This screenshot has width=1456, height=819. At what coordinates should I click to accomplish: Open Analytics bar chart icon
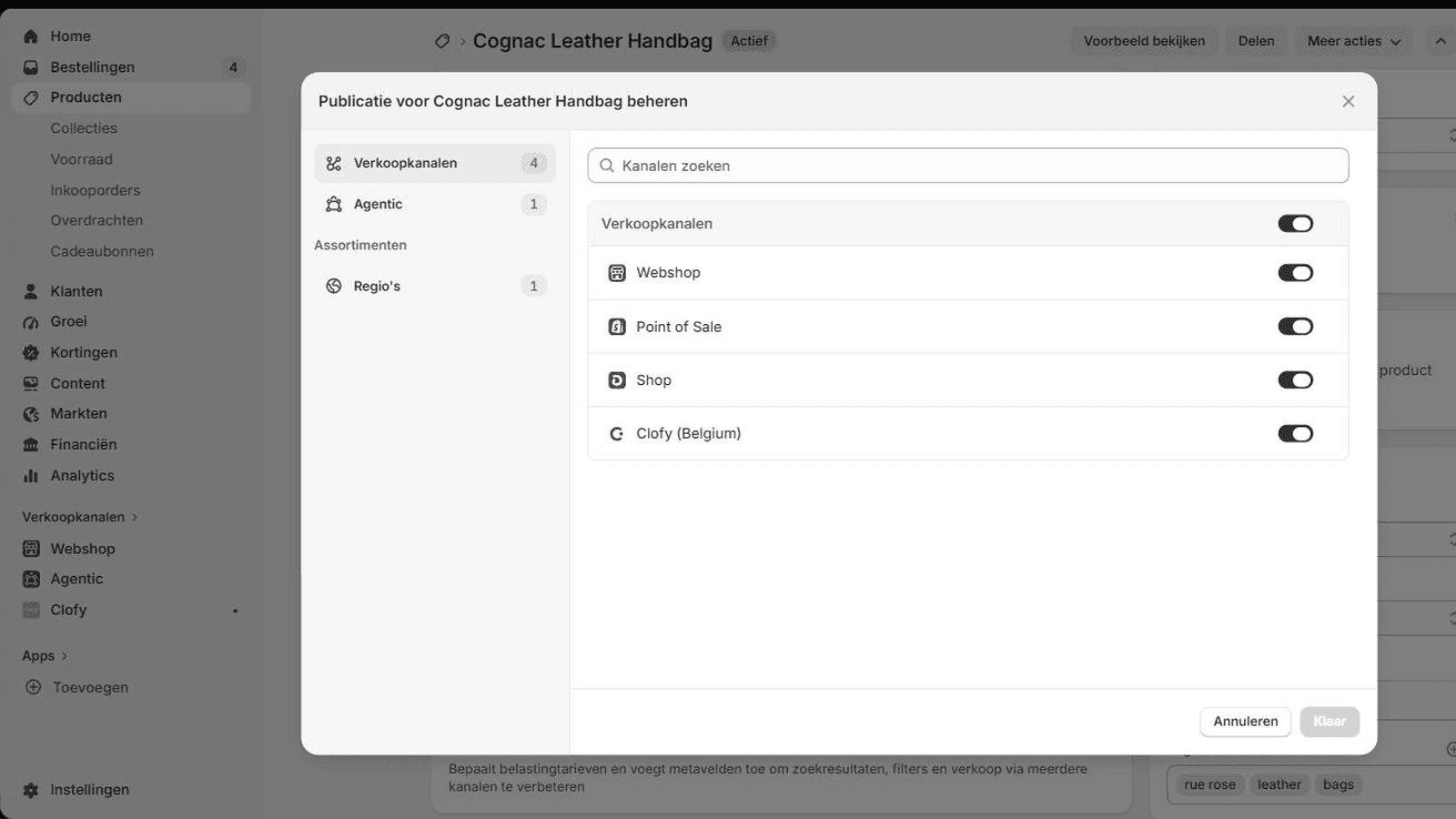click(x=31, y=476)
